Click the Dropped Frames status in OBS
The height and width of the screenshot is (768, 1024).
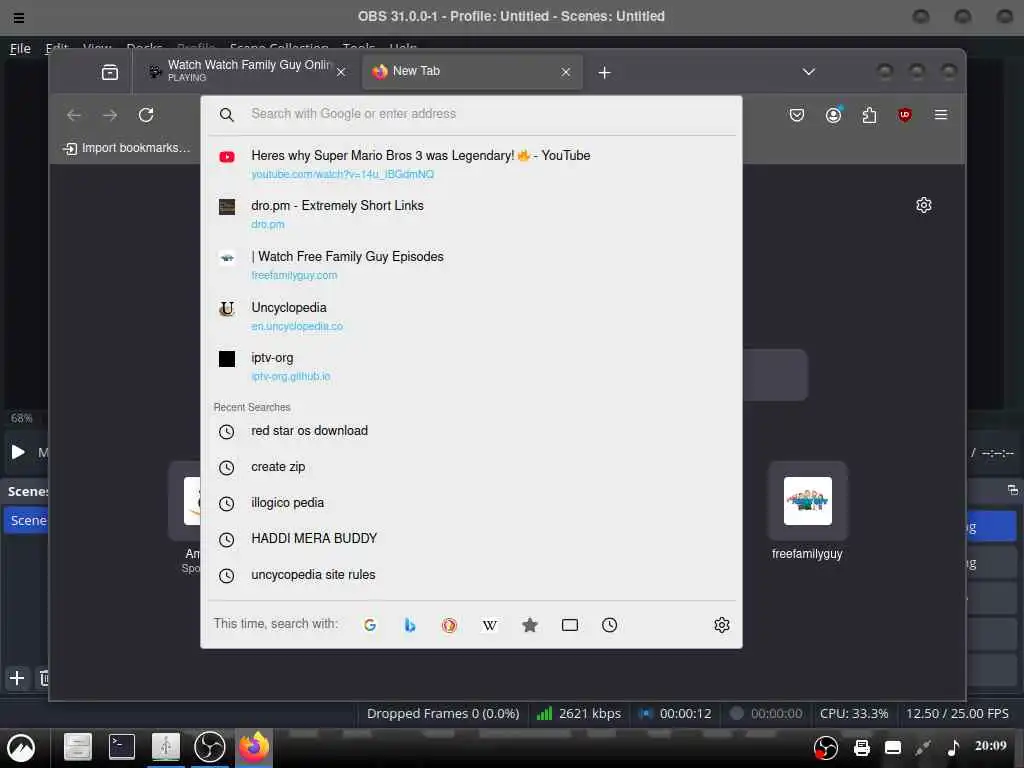443,713
